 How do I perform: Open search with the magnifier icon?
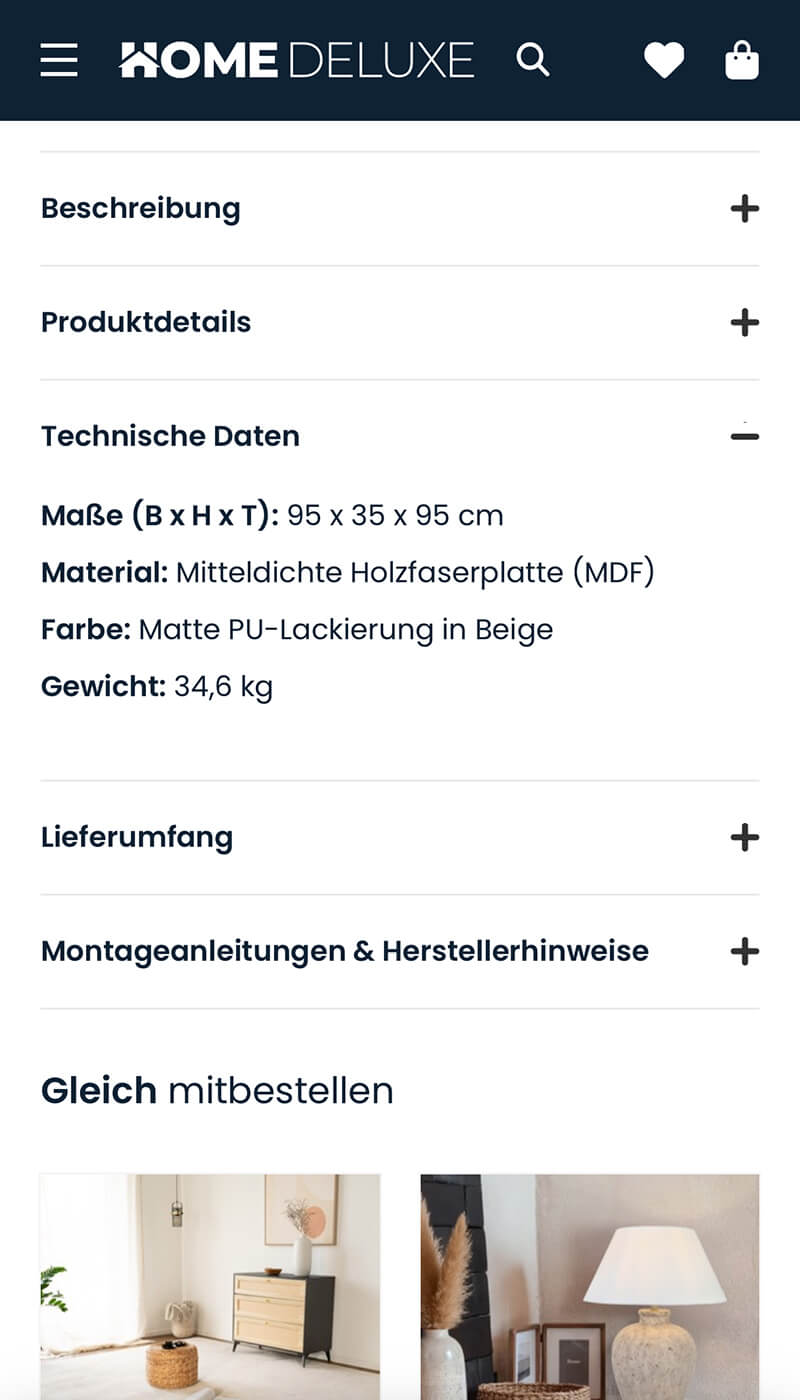[x=533, y=60]
